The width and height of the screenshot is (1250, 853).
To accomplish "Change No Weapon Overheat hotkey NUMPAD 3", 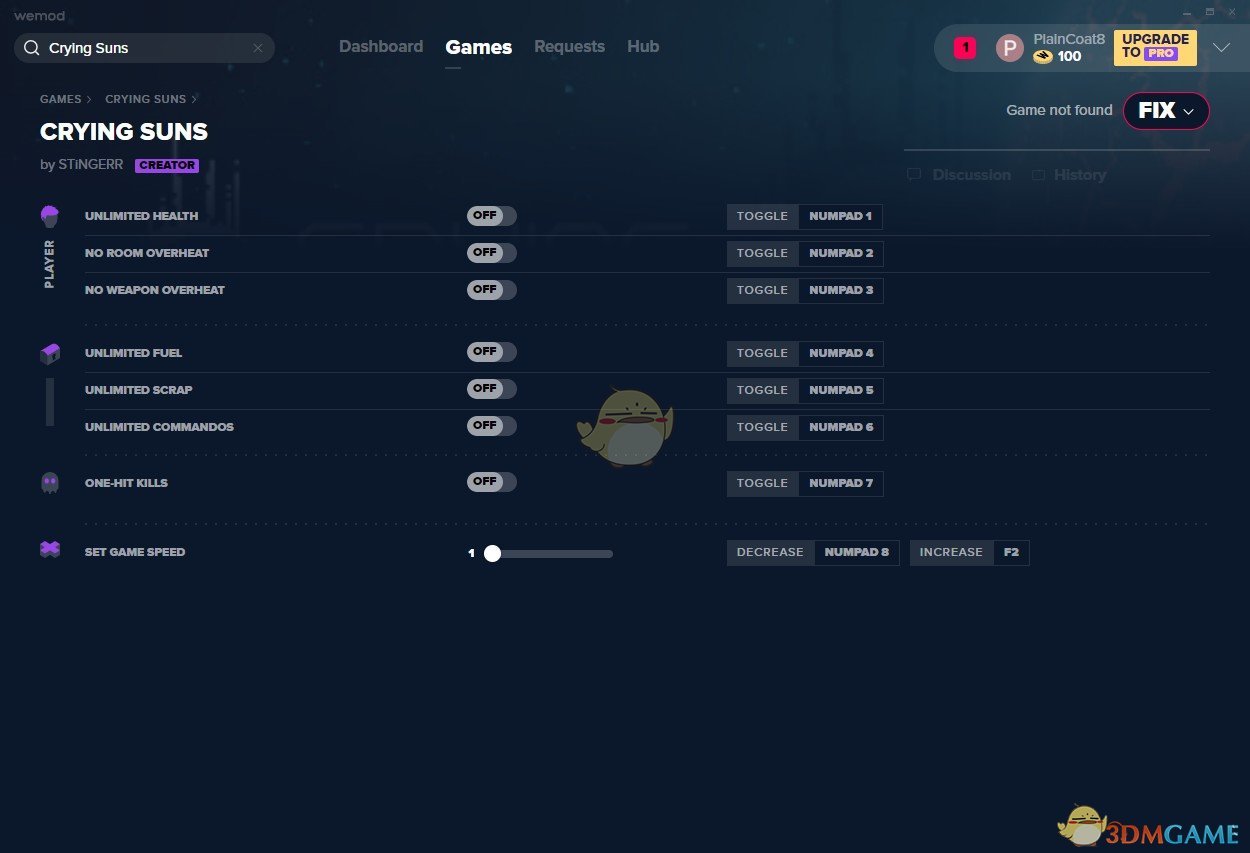I will 840,290.
